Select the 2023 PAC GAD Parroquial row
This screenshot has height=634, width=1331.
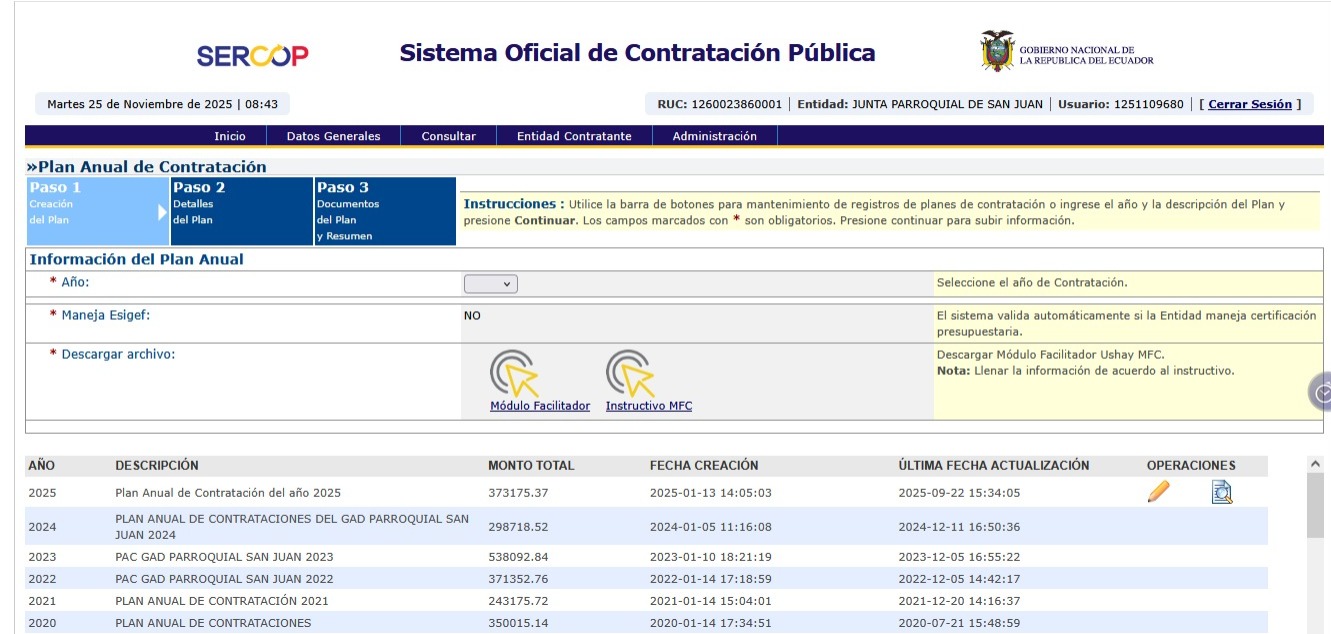tap(224, 557)
